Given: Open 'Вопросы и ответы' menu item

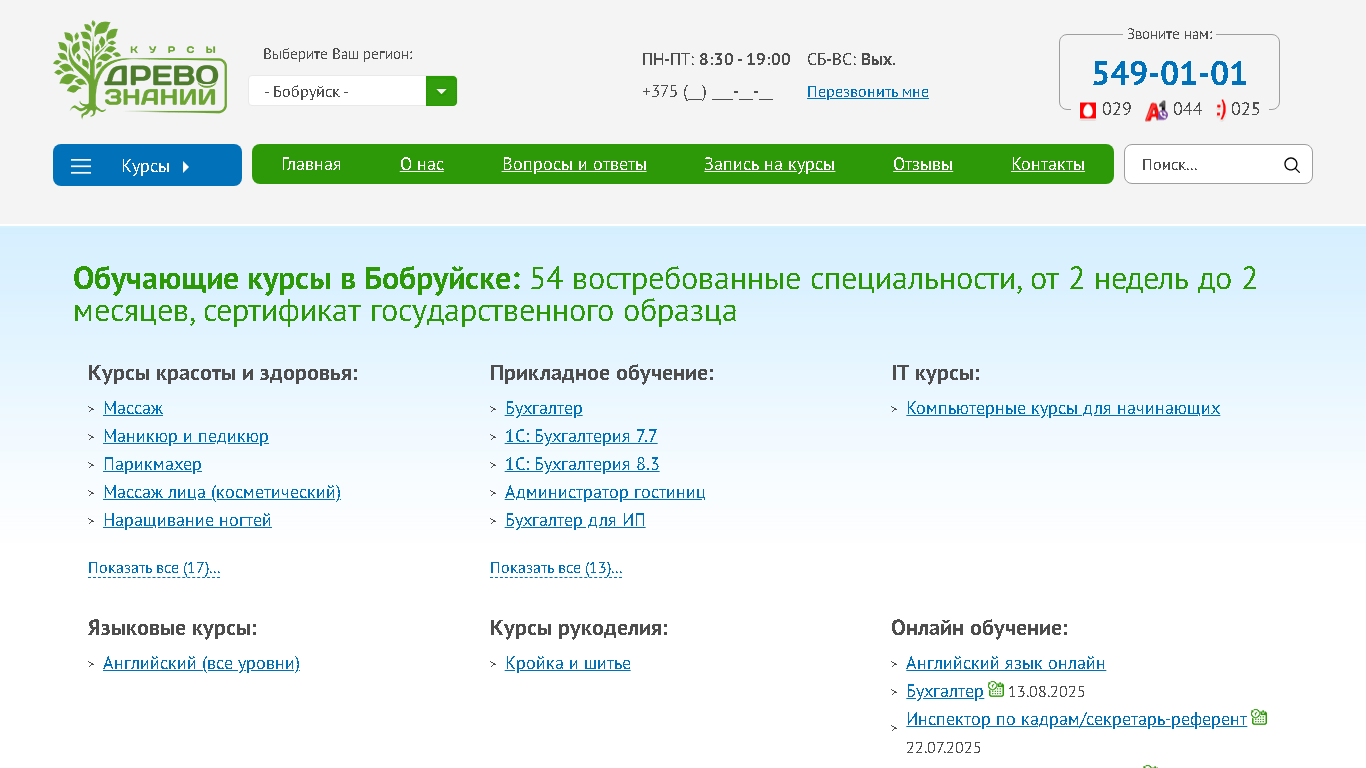Looking at the screenshot, I should tap(574, 164).
